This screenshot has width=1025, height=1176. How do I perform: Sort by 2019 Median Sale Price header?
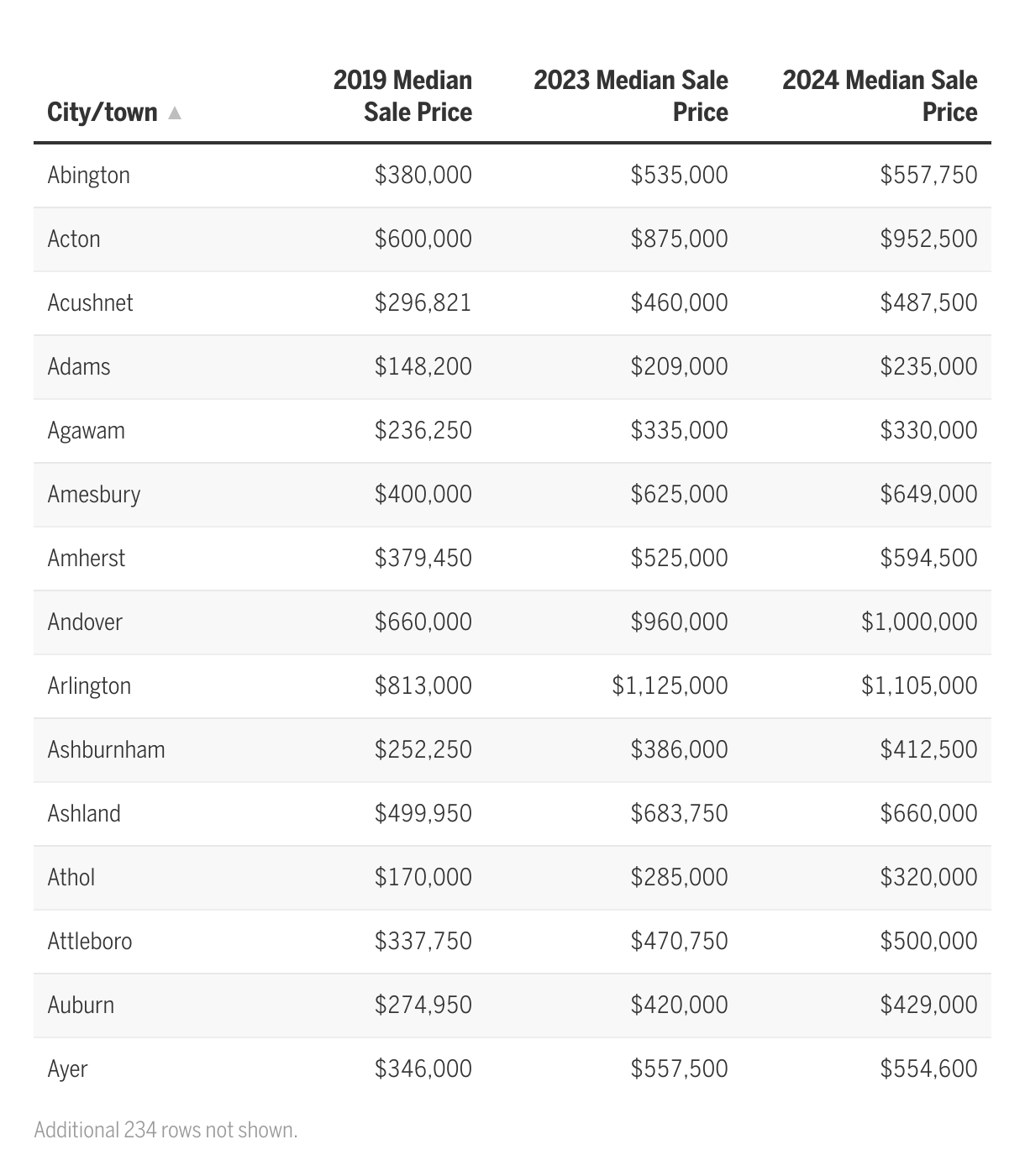[402, 96]
